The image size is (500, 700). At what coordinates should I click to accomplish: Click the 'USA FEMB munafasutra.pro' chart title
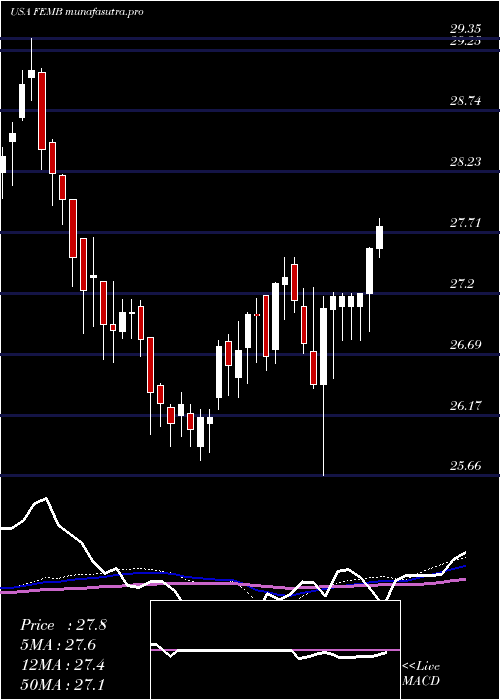pyautogui.click(x=76, y=12)
